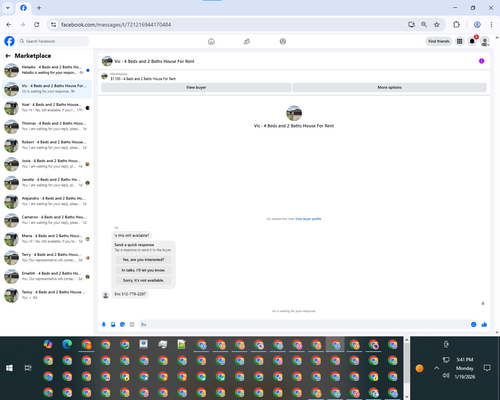Click the browser back arrow
Image resolution: width=500 pixels, height=400 pixels.
point(9,25)
